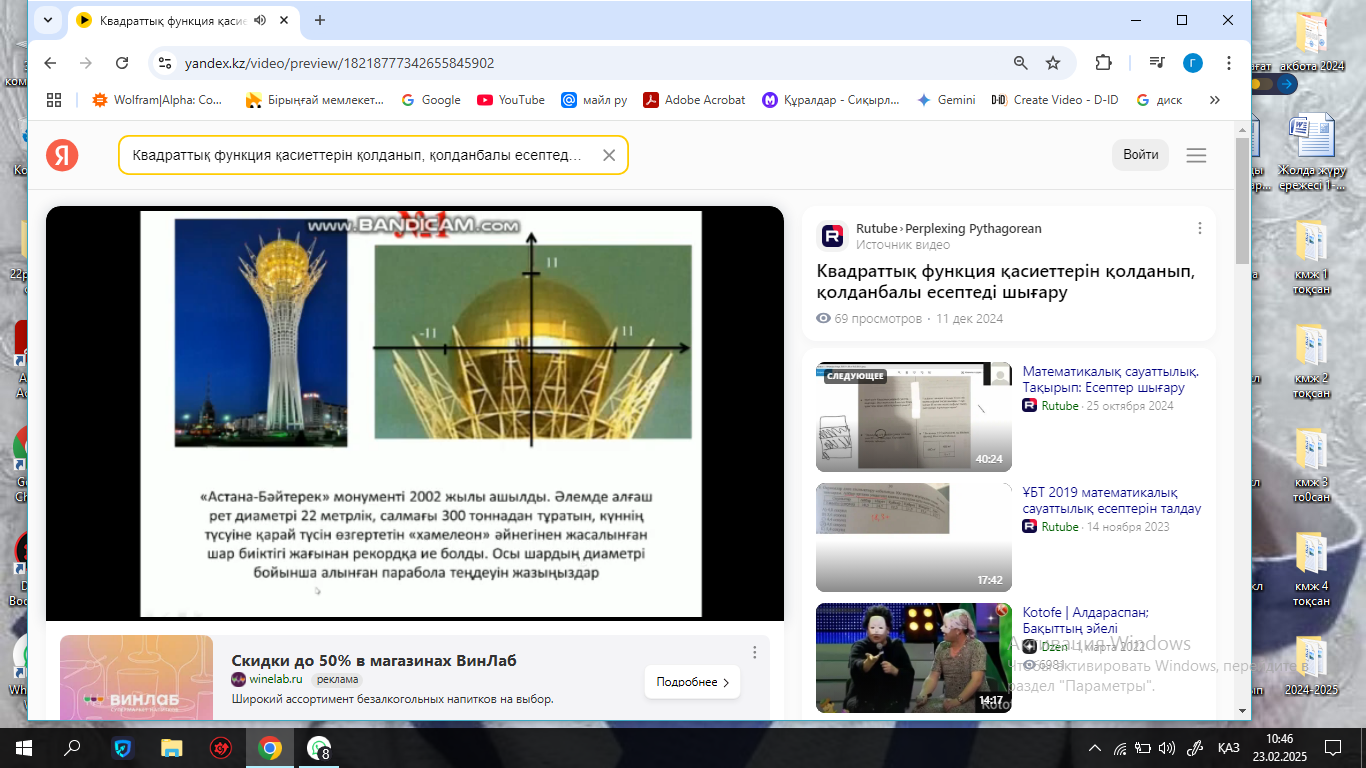Open the Kotofe | Алдараспан title link
Image resolution: width=1366 pixels, height=768 pixels.
coord(1085,620)
